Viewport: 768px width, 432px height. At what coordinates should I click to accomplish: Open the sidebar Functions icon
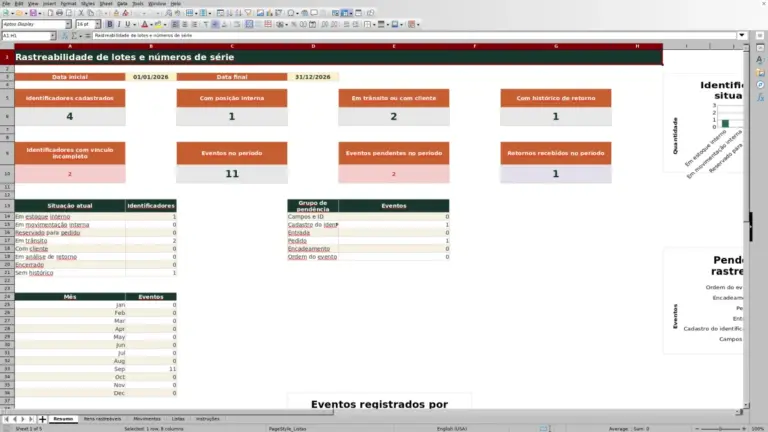(760, 97)
